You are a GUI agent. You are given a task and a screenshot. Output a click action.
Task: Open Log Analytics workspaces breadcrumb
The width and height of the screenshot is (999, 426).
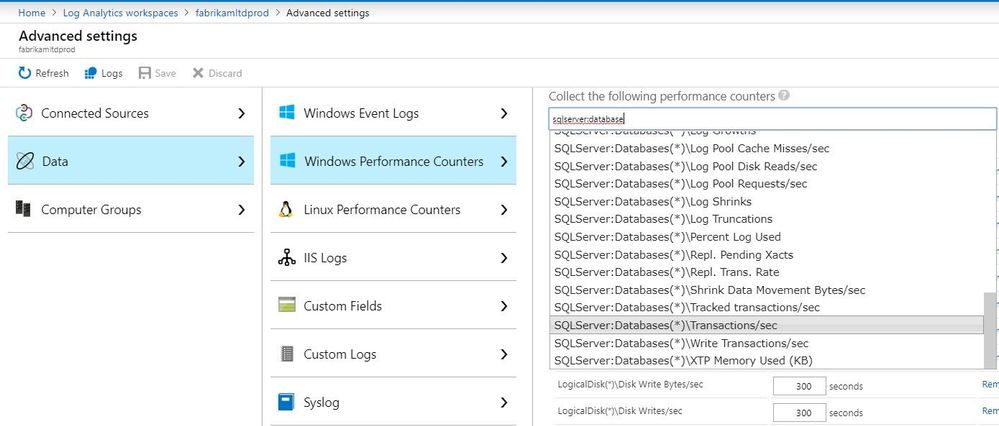tap(120, 13)
